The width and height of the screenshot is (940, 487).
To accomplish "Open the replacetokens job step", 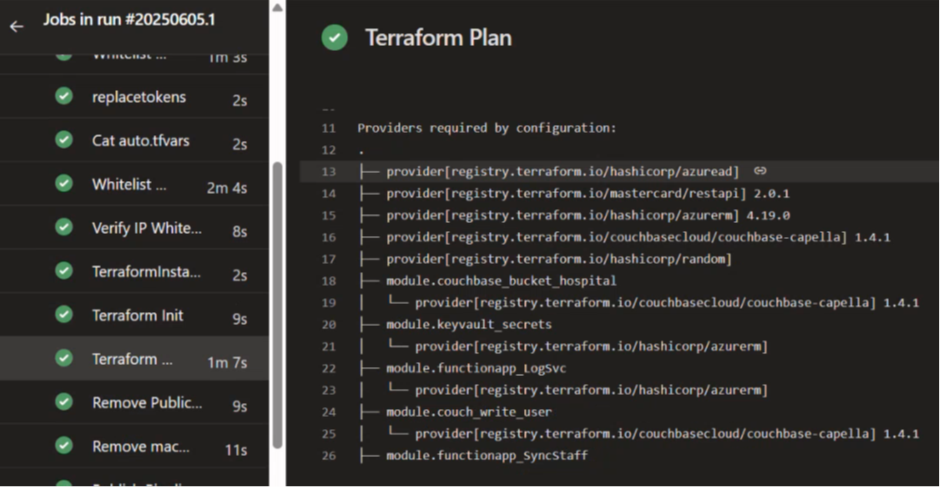I will coord(138,97).
